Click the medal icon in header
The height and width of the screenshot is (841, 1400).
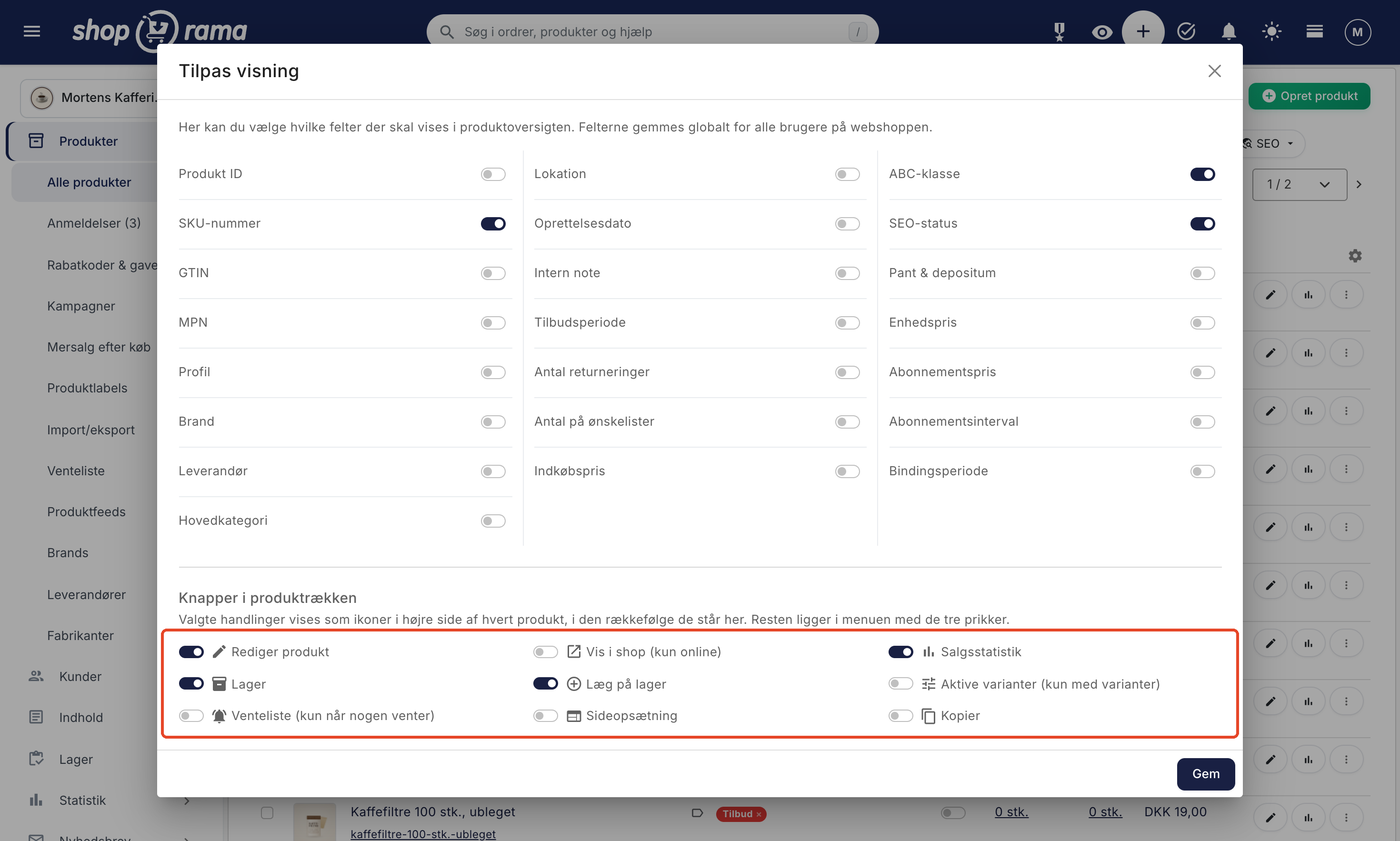[x=1059, y=32]
